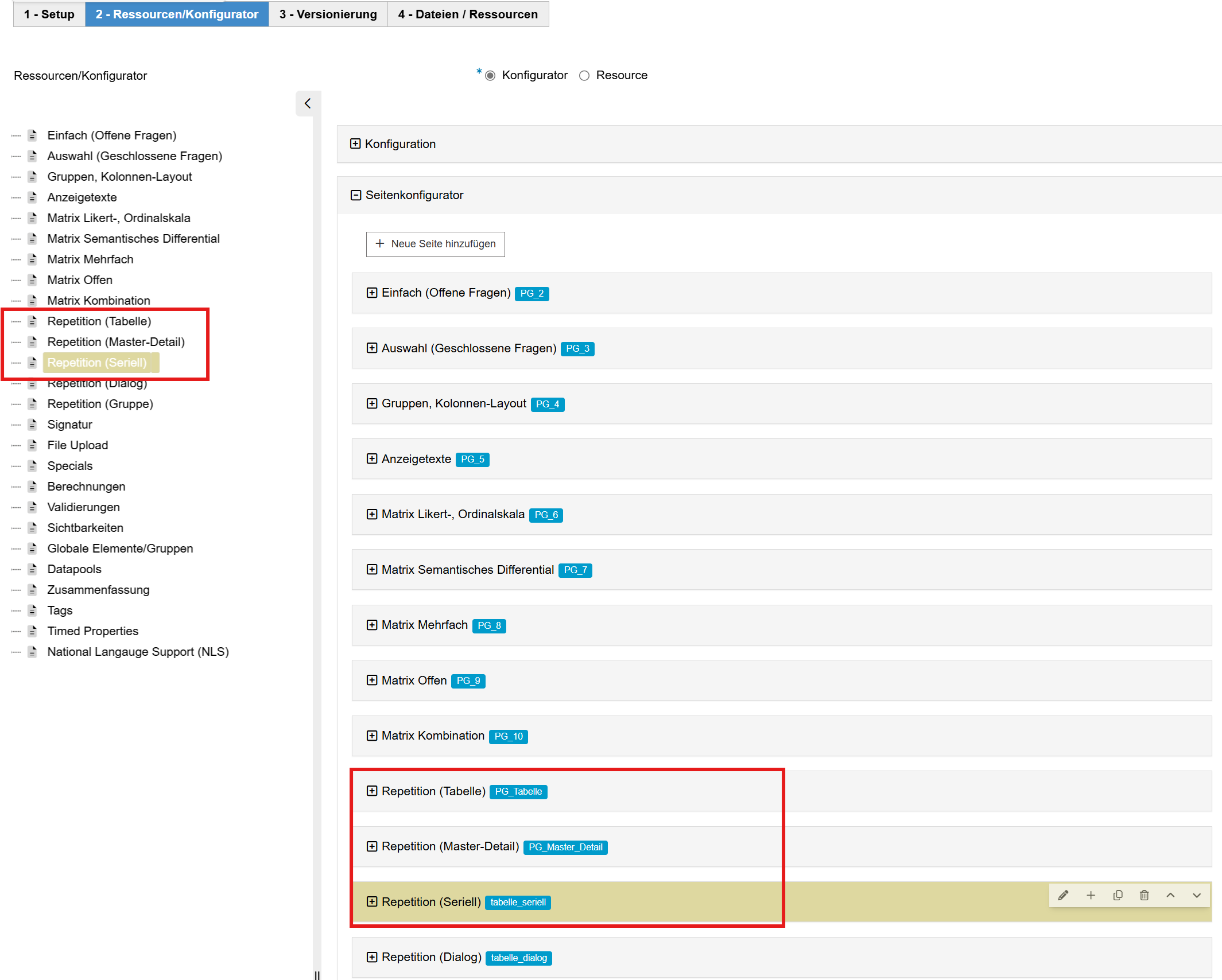Select Timed Properties in the tree

click(92, 631)
